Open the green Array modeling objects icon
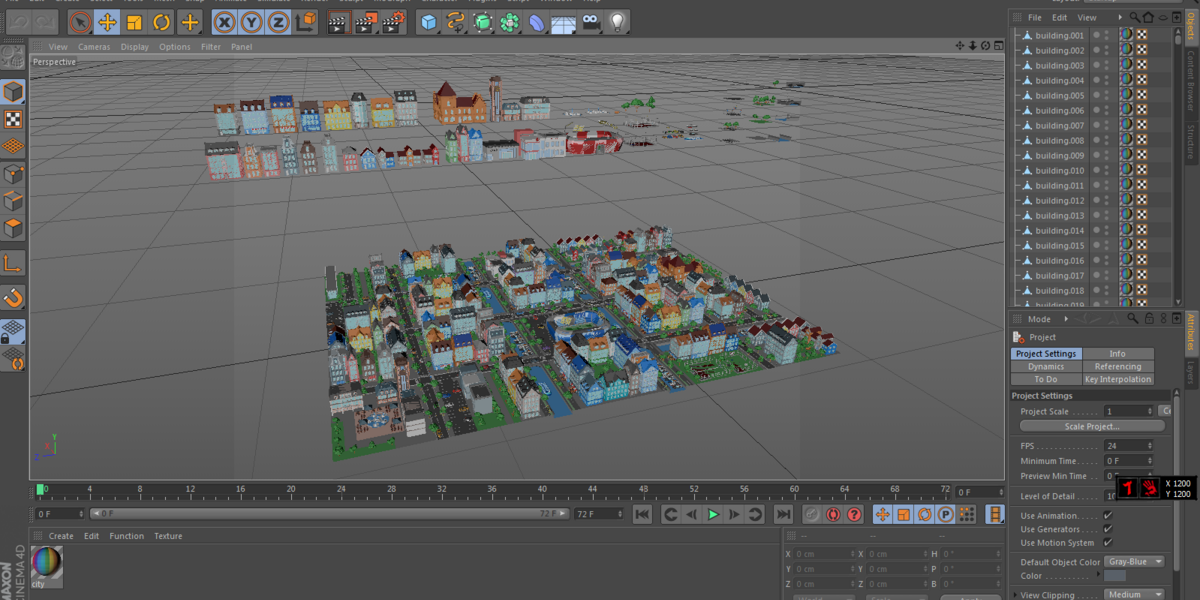The height and width of the screenshot is (600, 1200). (510, 21)
